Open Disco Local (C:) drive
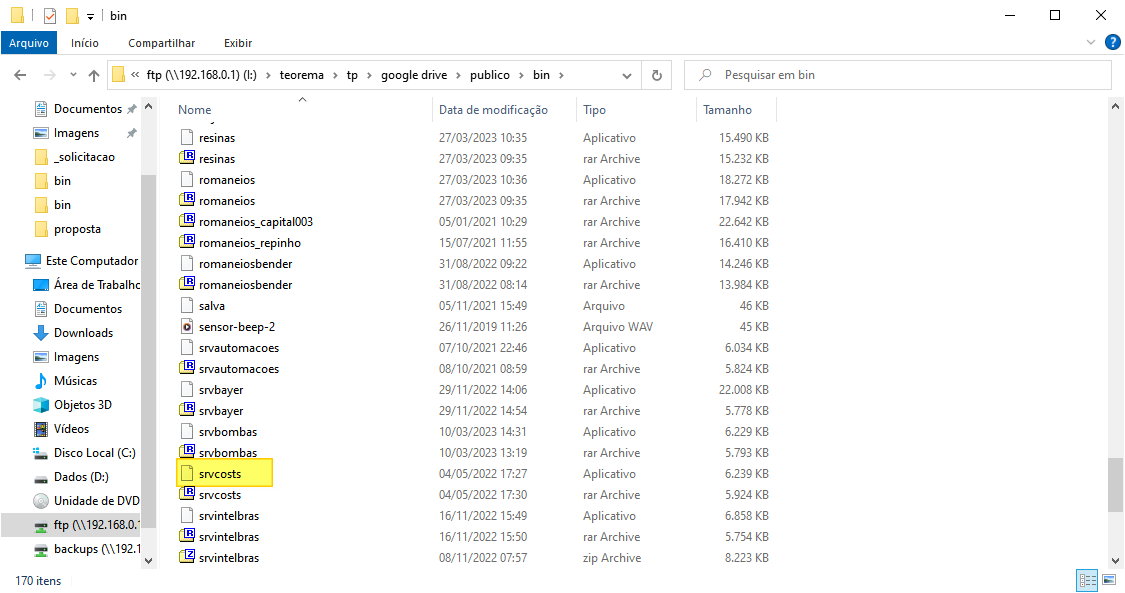1125x593 pixels. point(94,452)
